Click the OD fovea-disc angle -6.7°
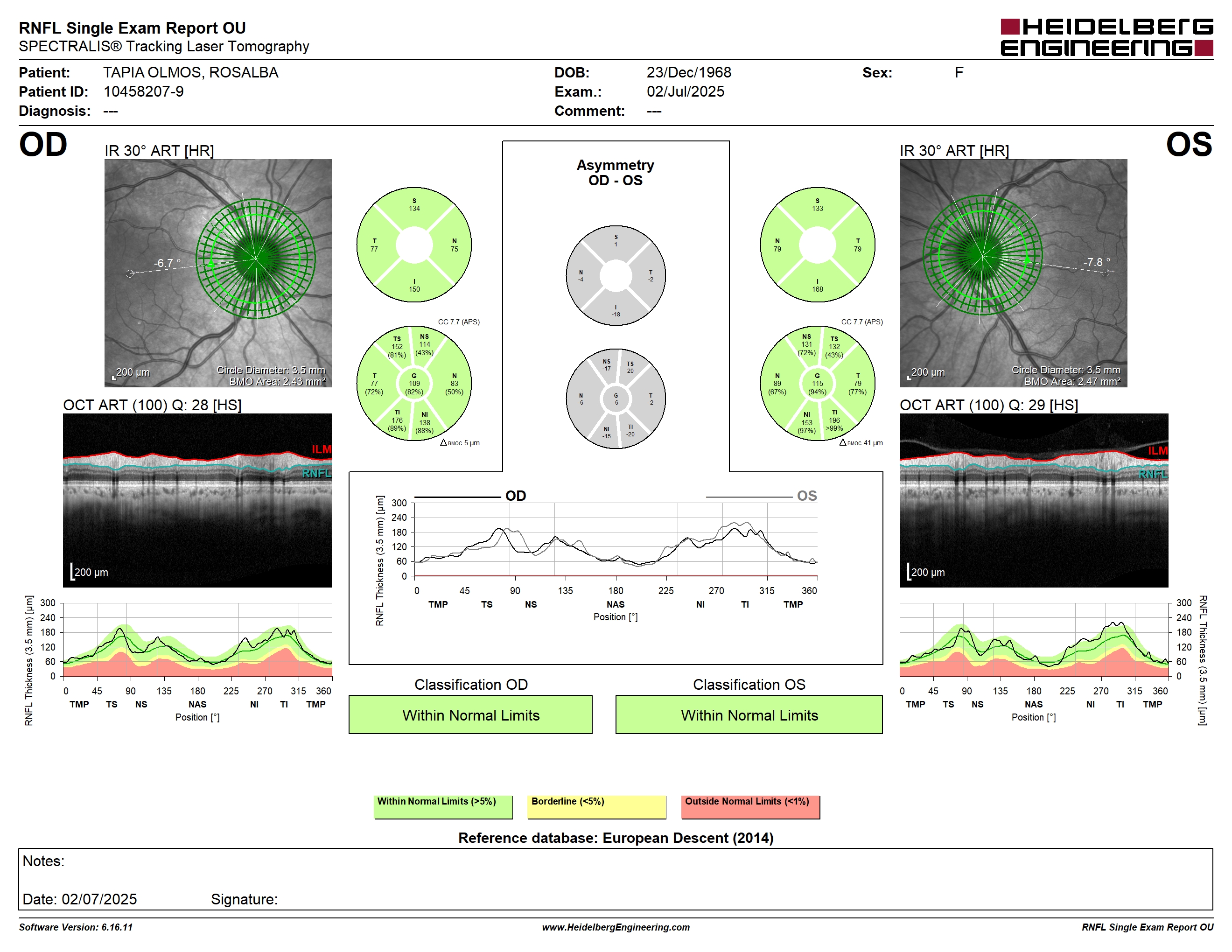Image resolution: width=1232 pixels, height=952 pixels. pos(167,263)
